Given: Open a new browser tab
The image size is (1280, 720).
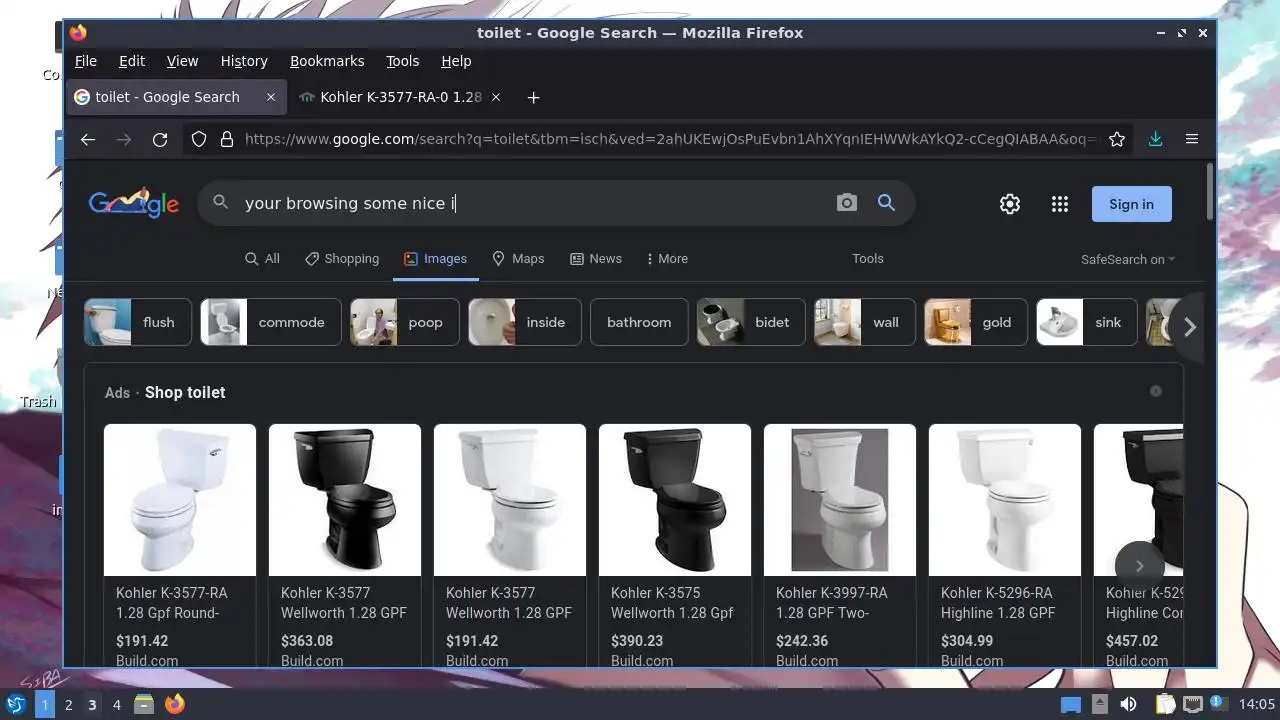Looking at the screenshot, I should tap(533, 97).
